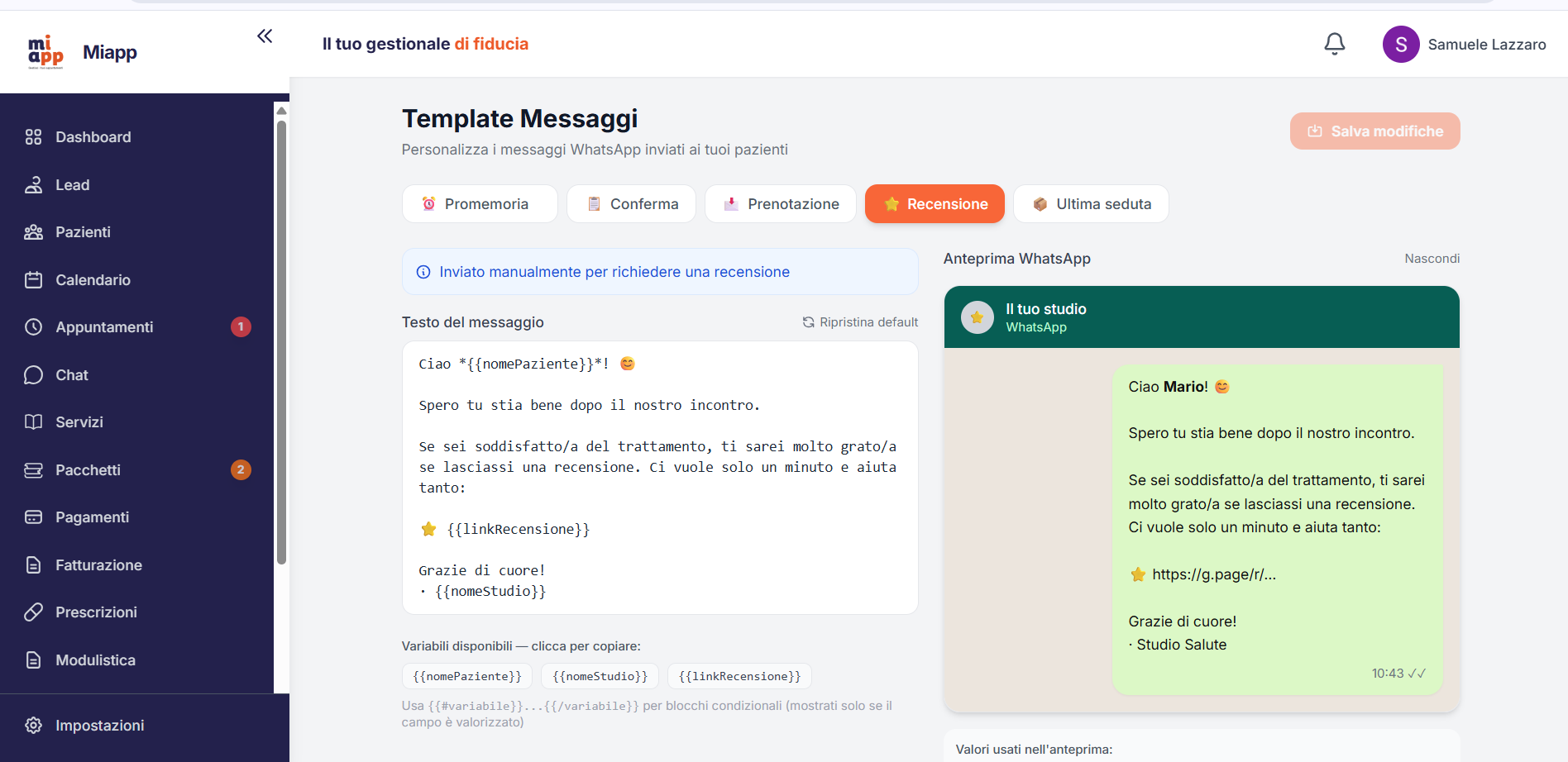1568x762 pixels.
Task: Click the Miapp logo
Action: click(x=46, y=52)
